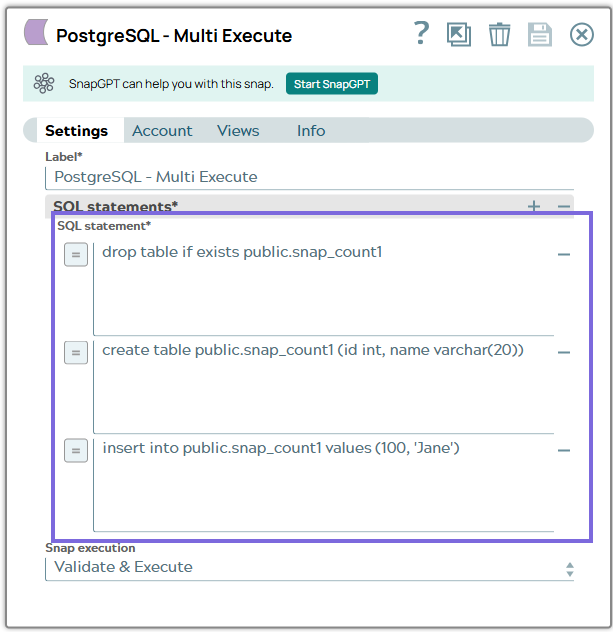Remove the drop table statement row
613x632 pixels.
pyautogui.click(x=564, y=254)
